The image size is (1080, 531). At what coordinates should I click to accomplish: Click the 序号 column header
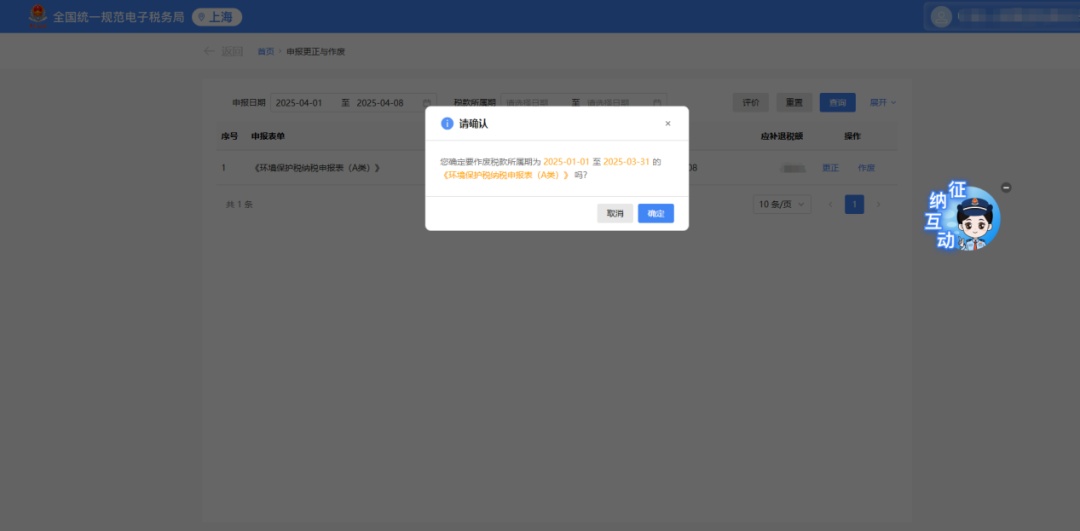point(229,136)
